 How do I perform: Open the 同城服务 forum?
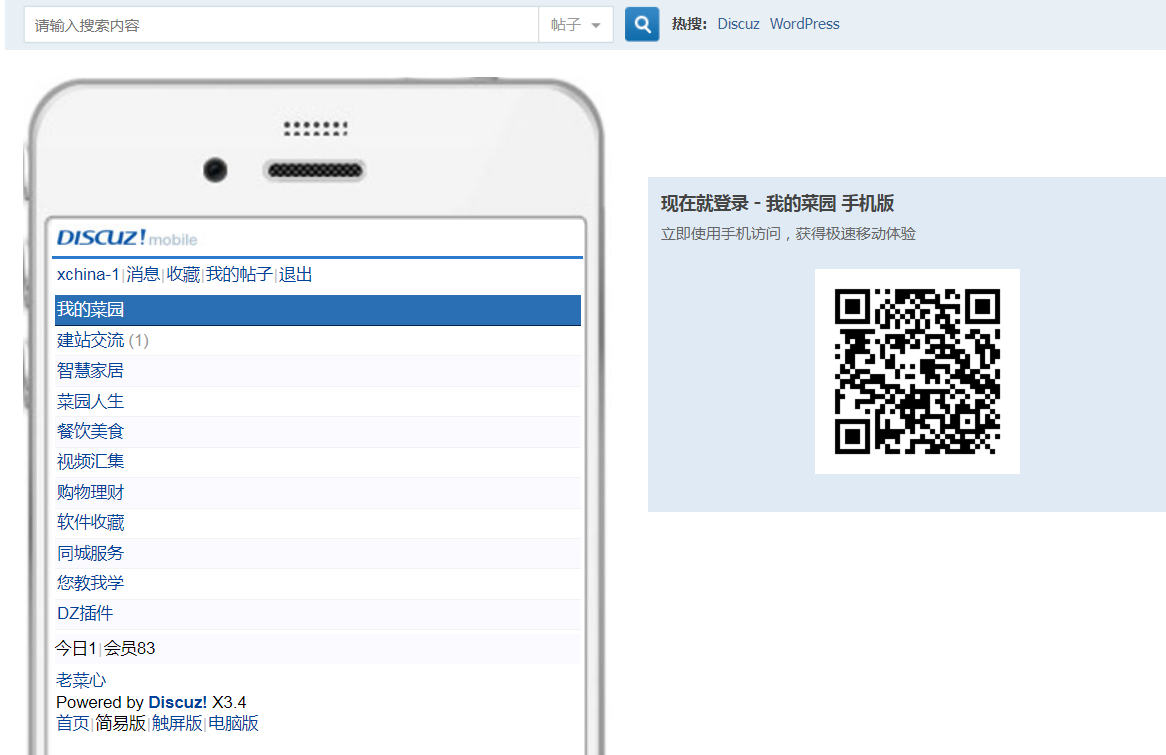tap(90, 553)
